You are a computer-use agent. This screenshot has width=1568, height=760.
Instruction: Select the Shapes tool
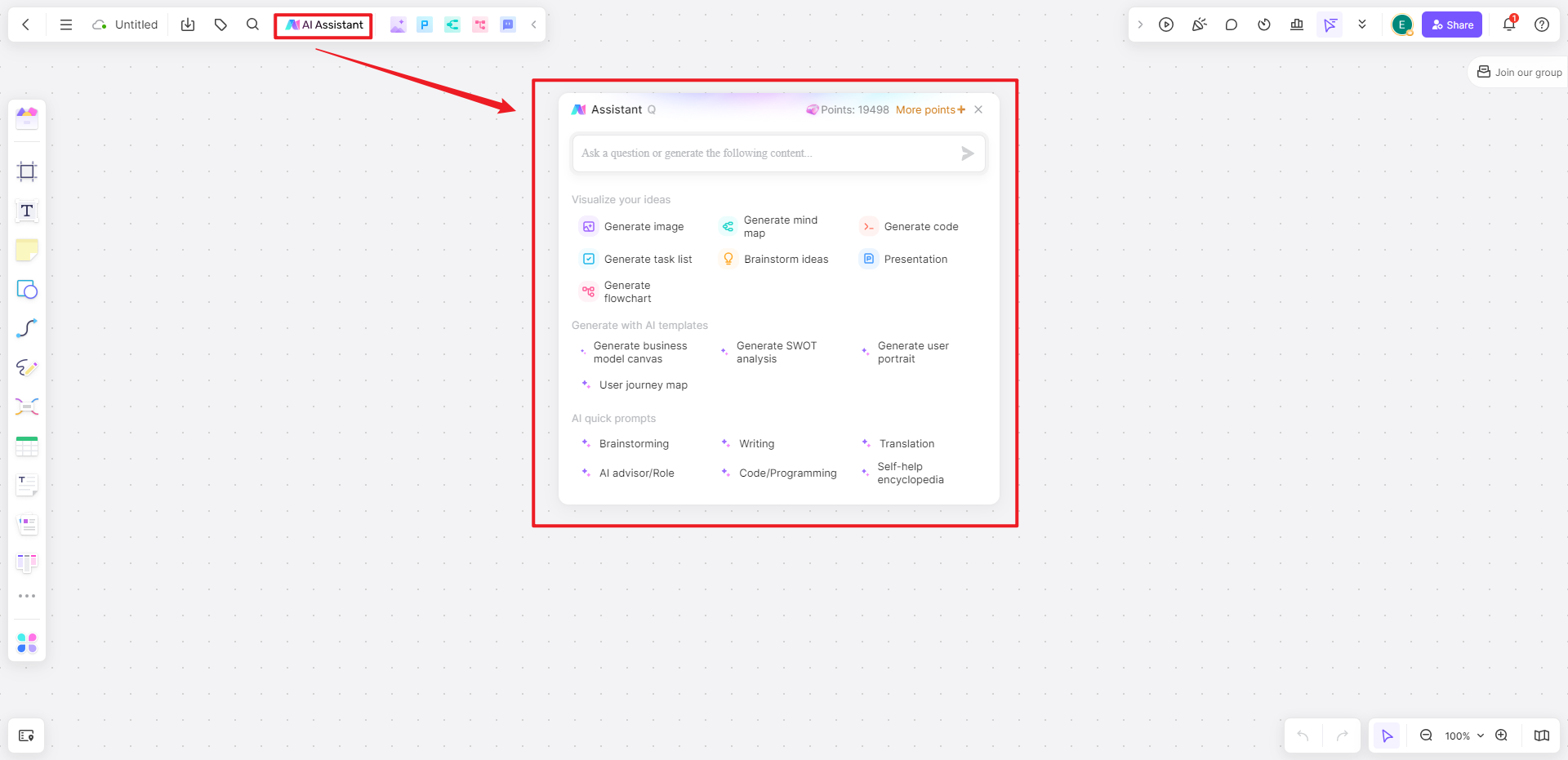27,290
